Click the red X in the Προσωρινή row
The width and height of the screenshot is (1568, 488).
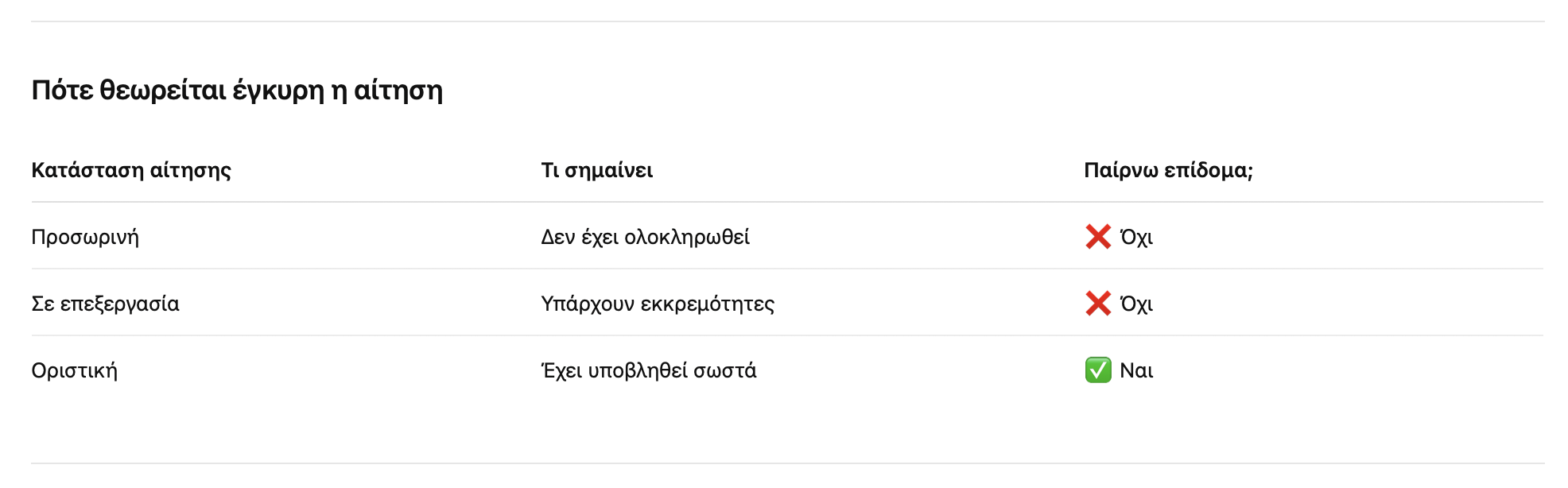click(x=1097, y=237)
